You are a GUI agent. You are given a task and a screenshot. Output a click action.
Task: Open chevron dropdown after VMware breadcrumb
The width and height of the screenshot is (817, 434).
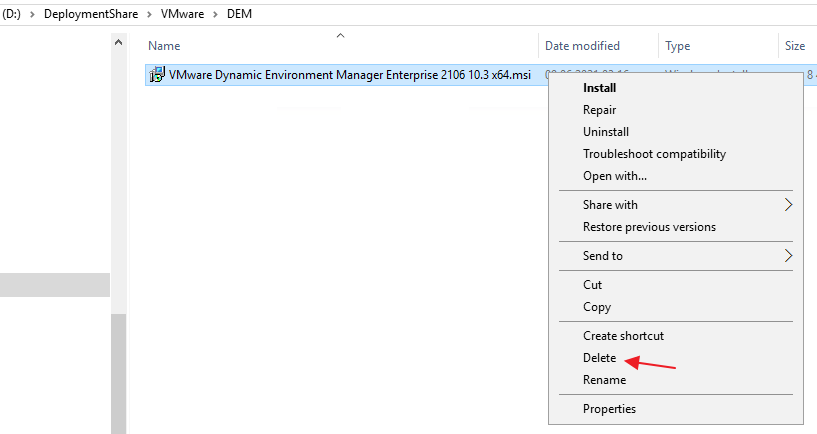[x=214, y=15]
